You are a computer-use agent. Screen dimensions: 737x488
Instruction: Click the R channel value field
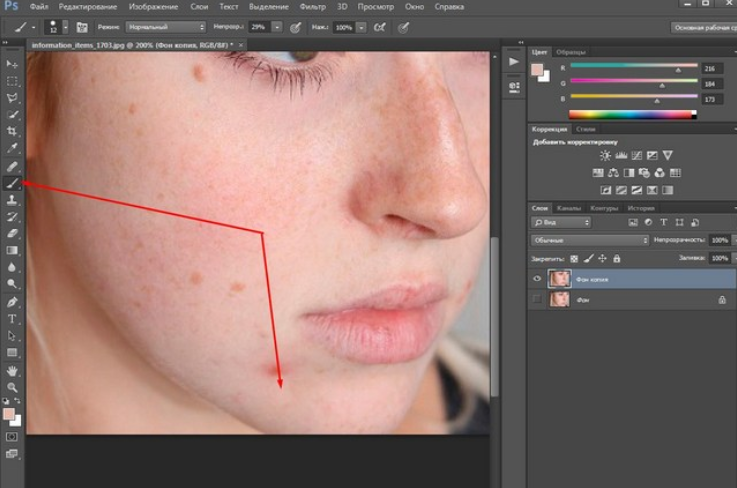[x=712, y=69]
